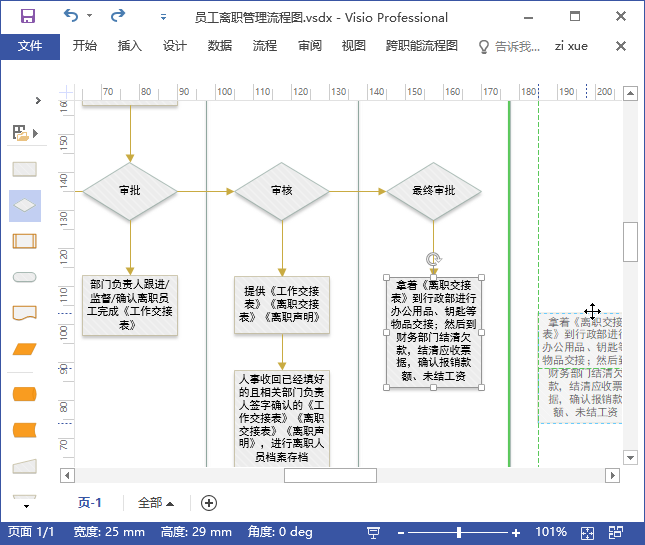The height and width of the screenshot is (545, 645).
Task: Switch to the 开始 ribbon tab
Action: click(85, 46)
